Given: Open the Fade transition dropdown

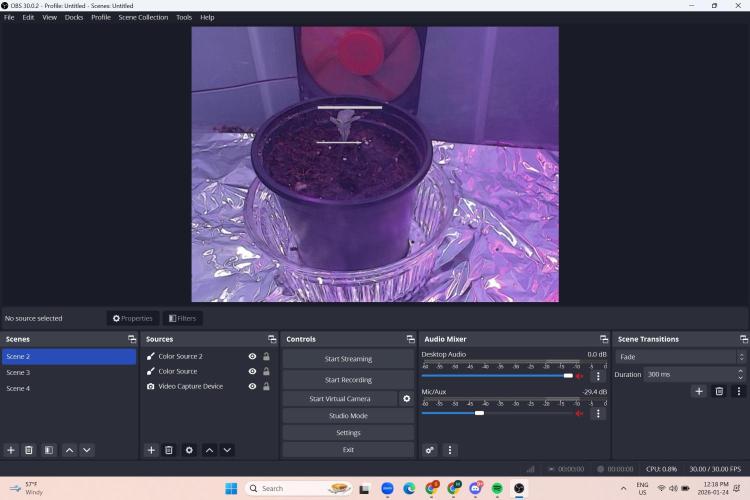Looking at the screenshot, I should tap(680, 357).
